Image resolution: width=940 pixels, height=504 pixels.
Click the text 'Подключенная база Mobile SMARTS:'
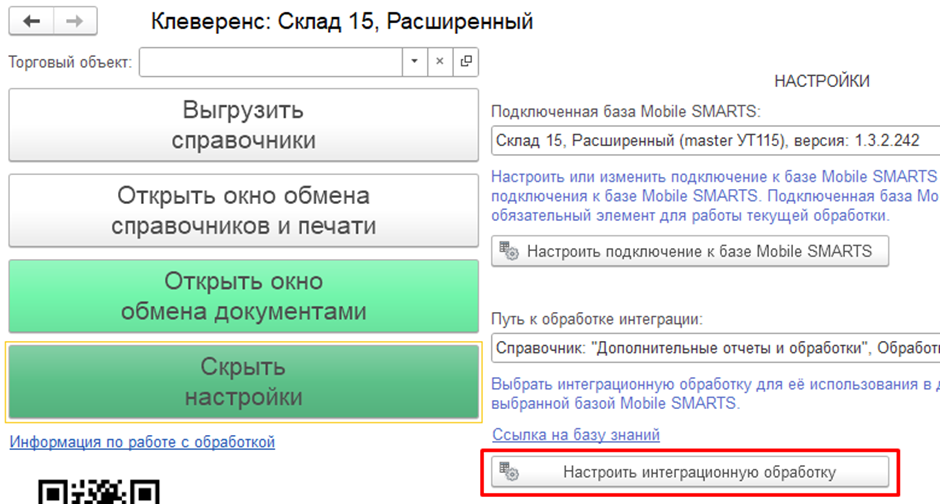click(x=626, y=112)
